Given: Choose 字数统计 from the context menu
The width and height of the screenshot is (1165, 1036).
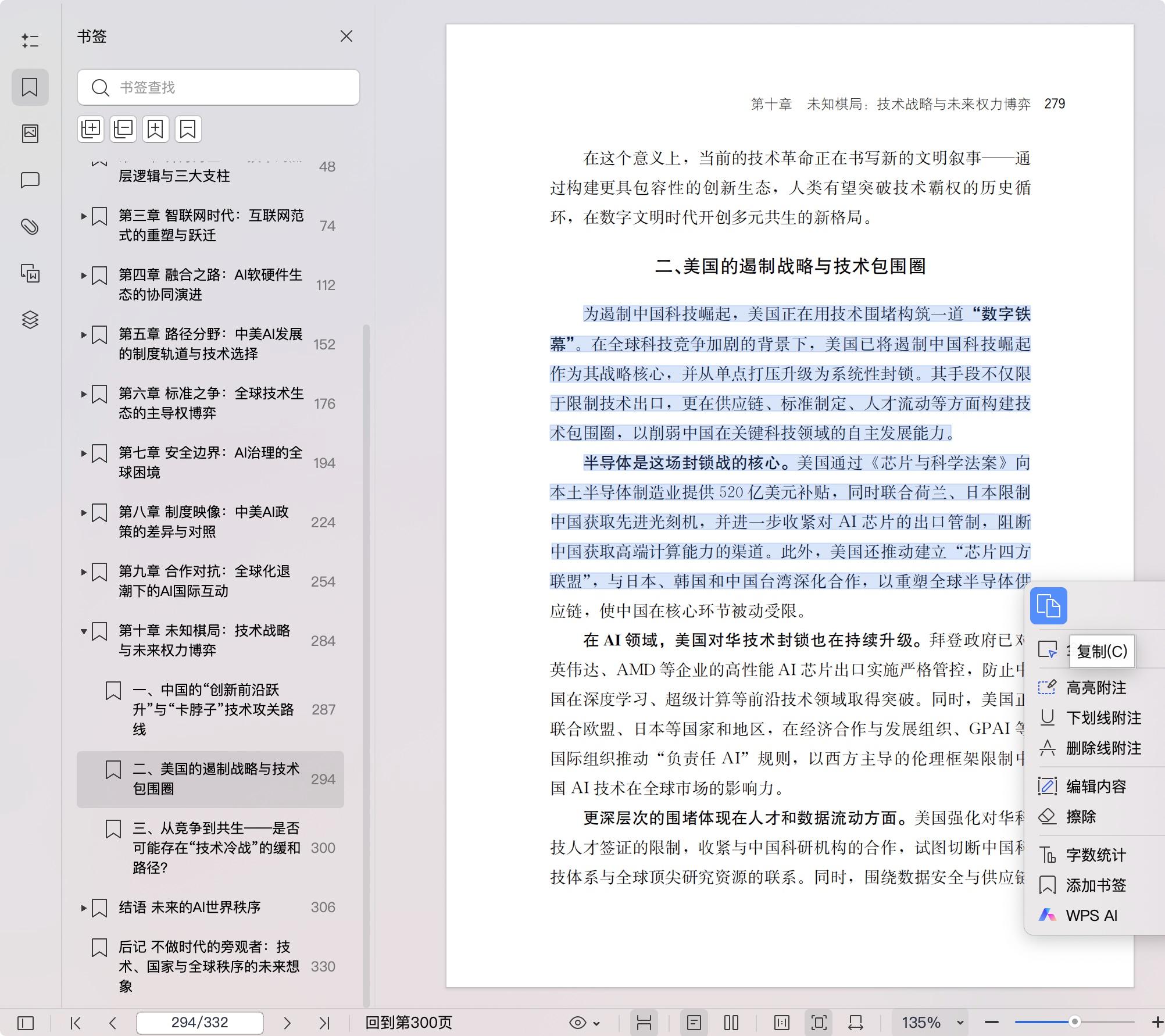Looking at the screenshot, I should tap(1096, 855).
